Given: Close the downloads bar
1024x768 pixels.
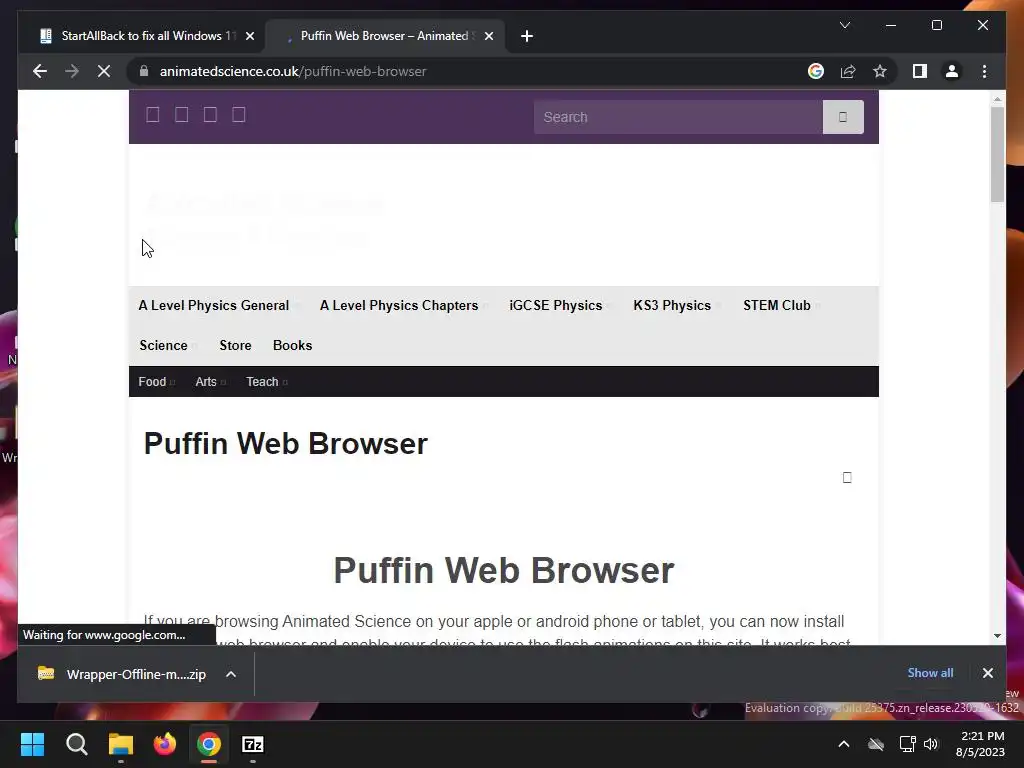Looking at the screenshot, I should 987,673.
